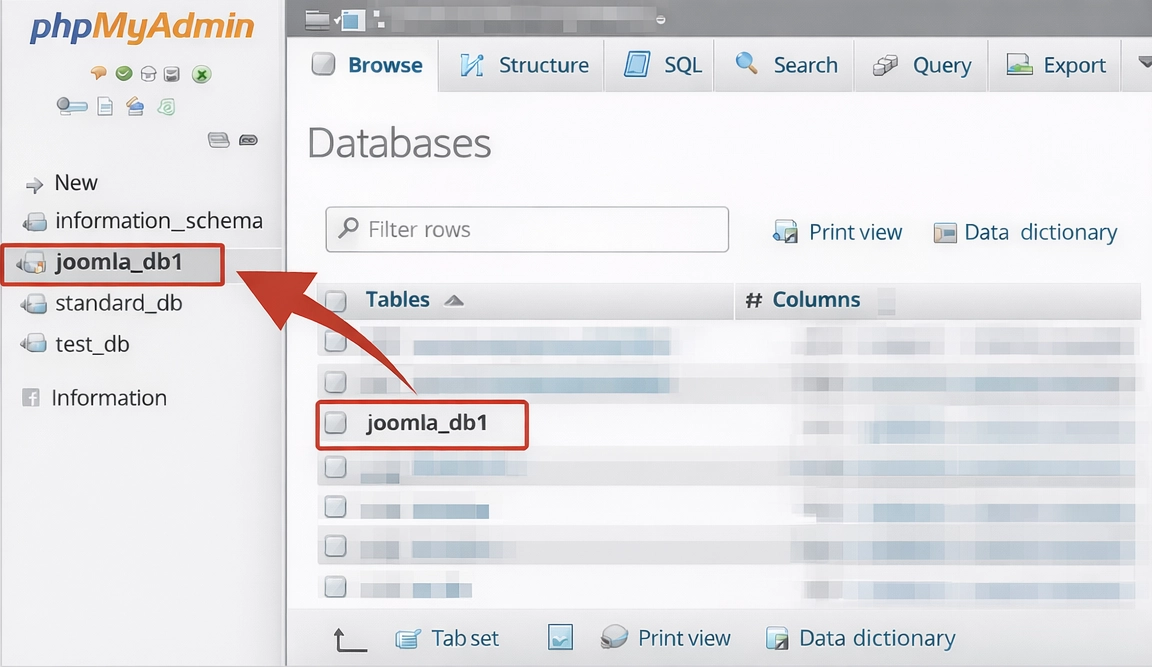This screenshot has height=667, width=1152.
Task: Click the small circle toggle in the top bar
Action: tap(660, 20)
